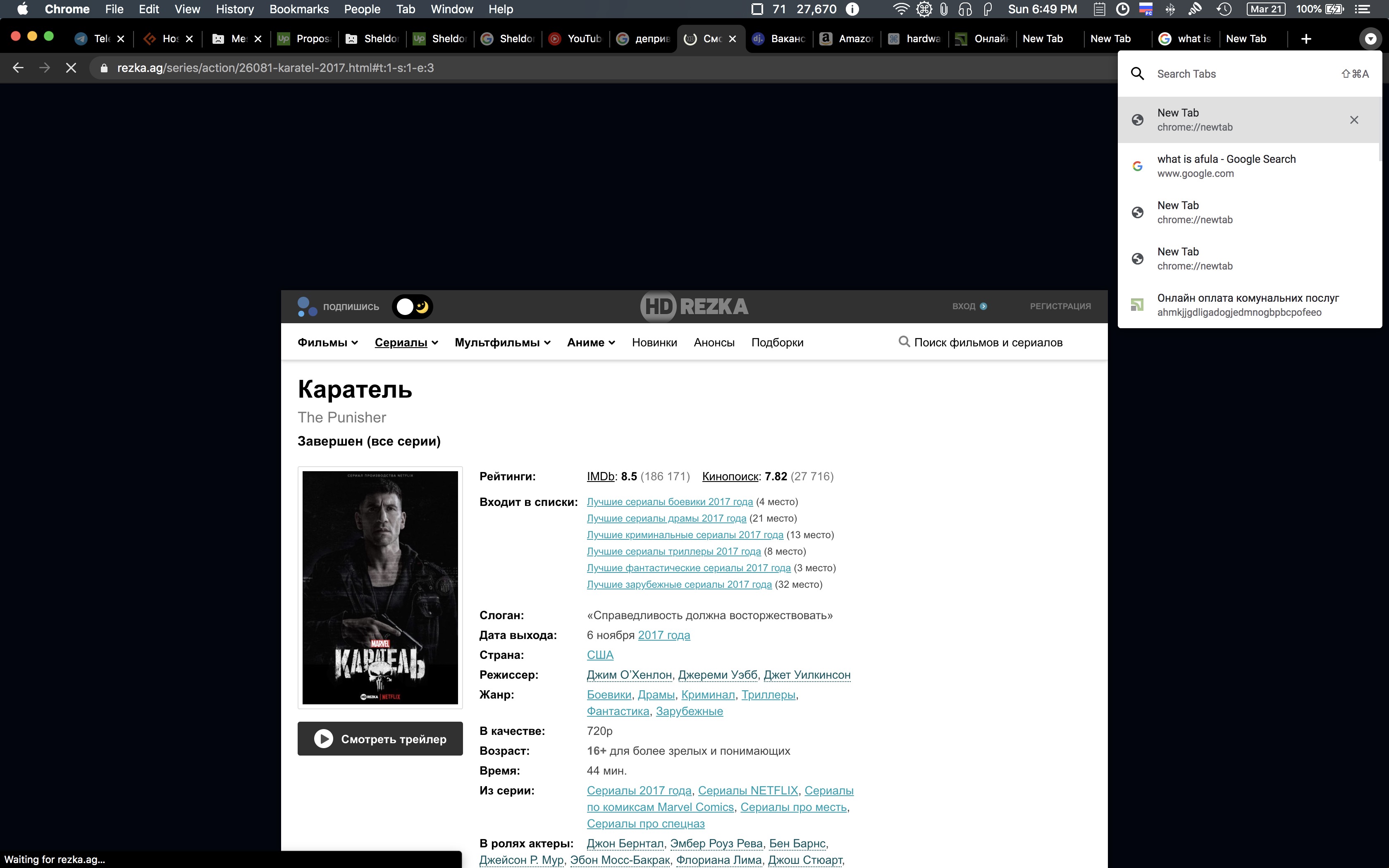This screenshot has height=868, width=1389.
Task: Expand the Аниме dropdown menu
Action: click(591, 343)
